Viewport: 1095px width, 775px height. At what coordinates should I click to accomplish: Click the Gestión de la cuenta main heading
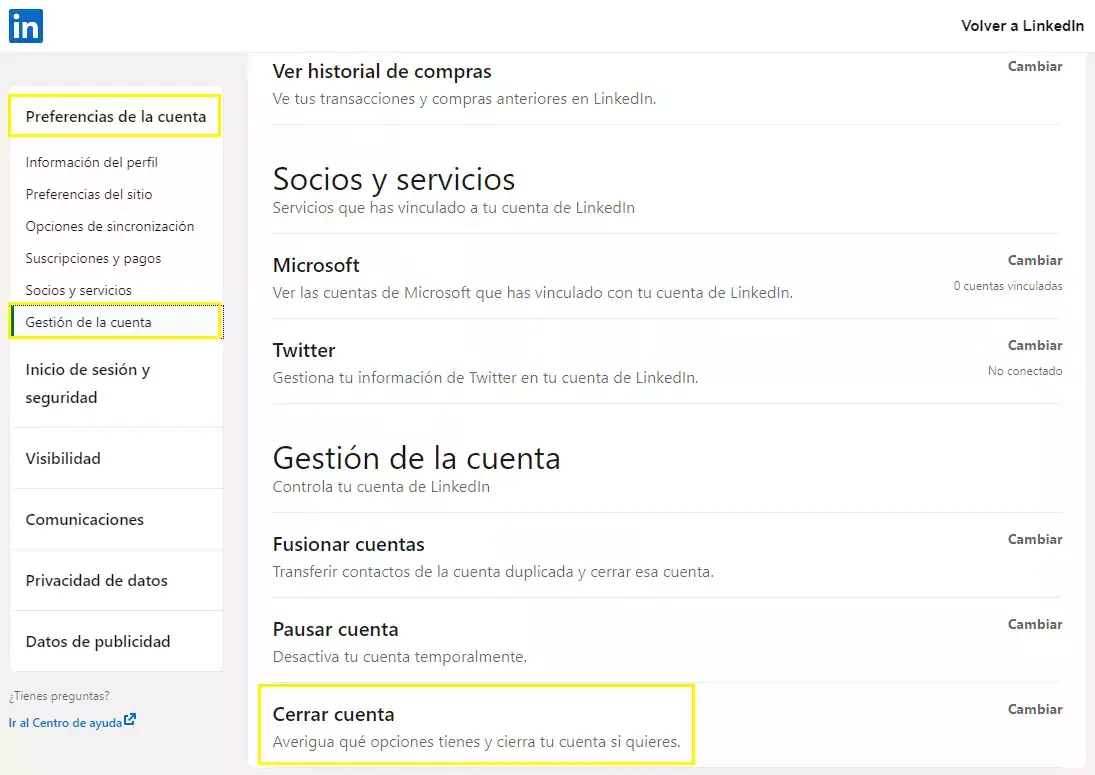click(416, 459)
